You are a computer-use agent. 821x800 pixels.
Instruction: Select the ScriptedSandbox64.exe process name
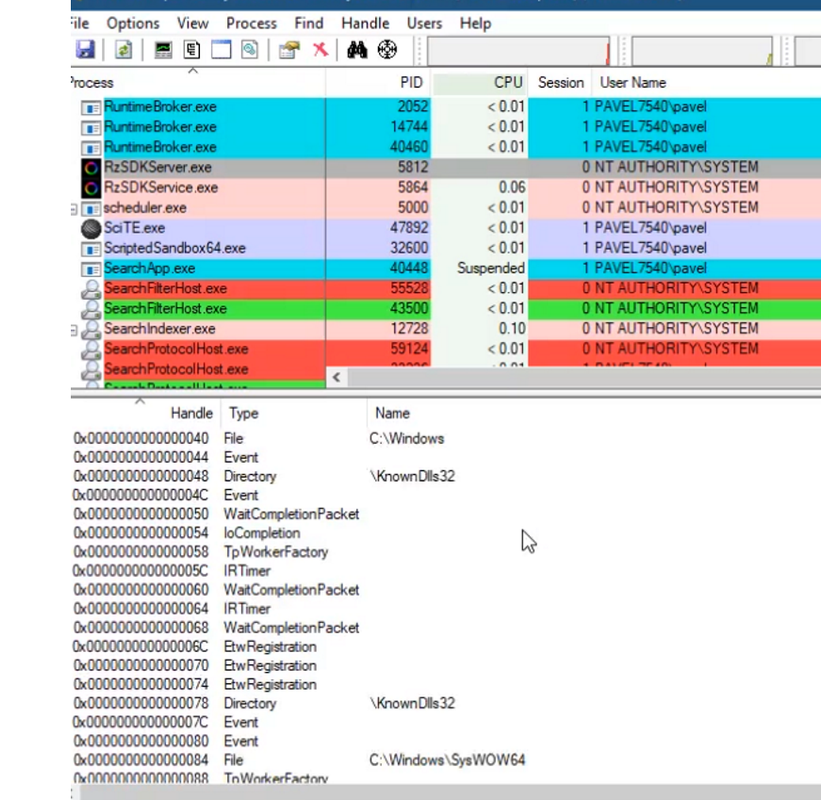coord(175,248)
